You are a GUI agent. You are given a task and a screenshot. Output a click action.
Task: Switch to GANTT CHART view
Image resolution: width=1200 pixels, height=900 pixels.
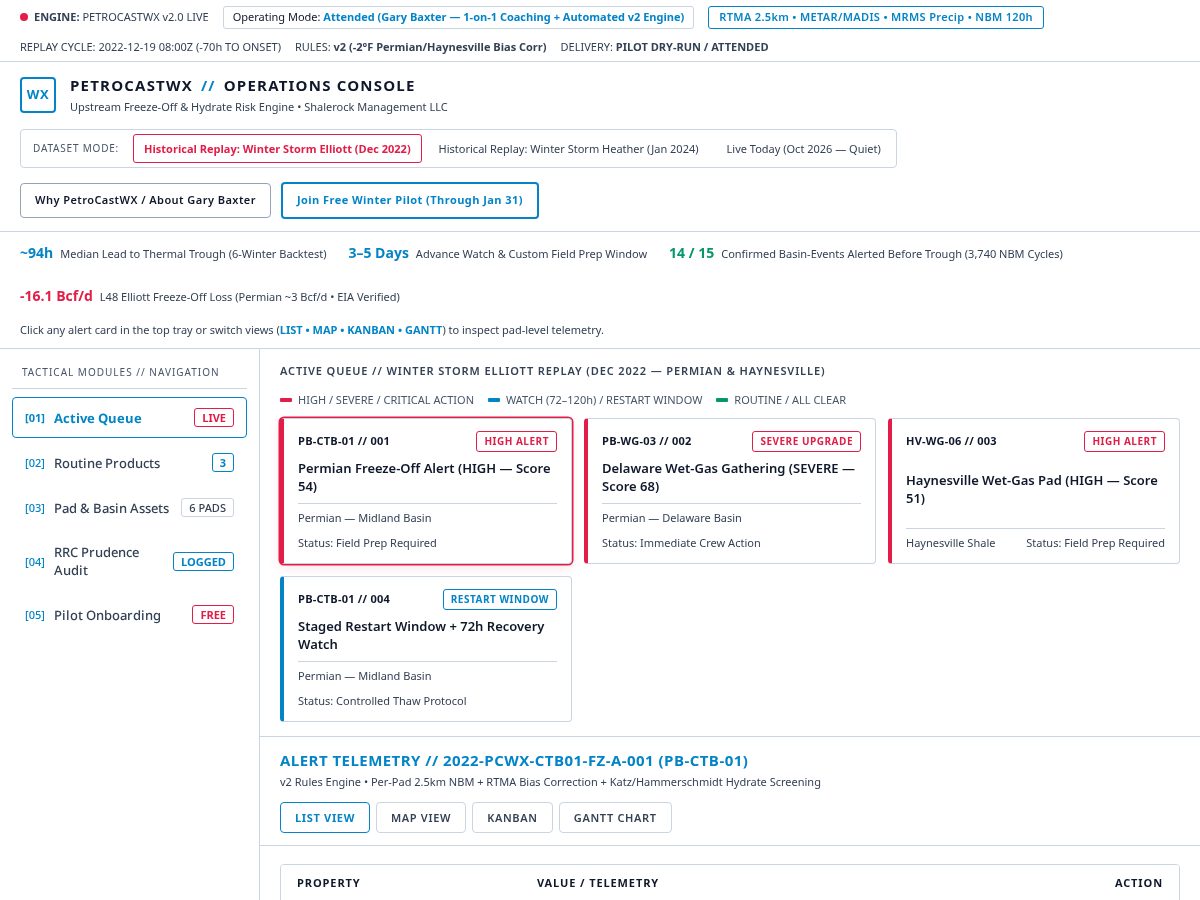tap(615, 817)
